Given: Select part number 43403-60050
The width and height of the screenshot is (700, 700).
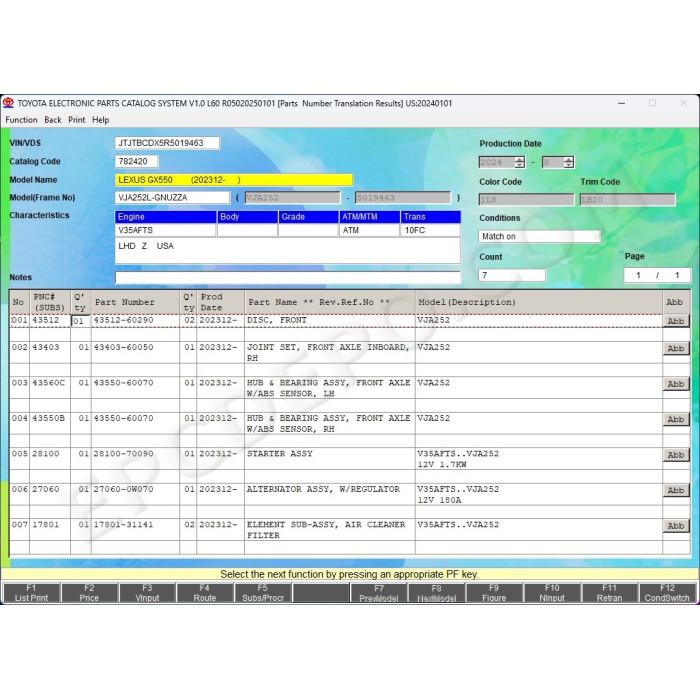Looking at the screenshot, I should point(123,347).
